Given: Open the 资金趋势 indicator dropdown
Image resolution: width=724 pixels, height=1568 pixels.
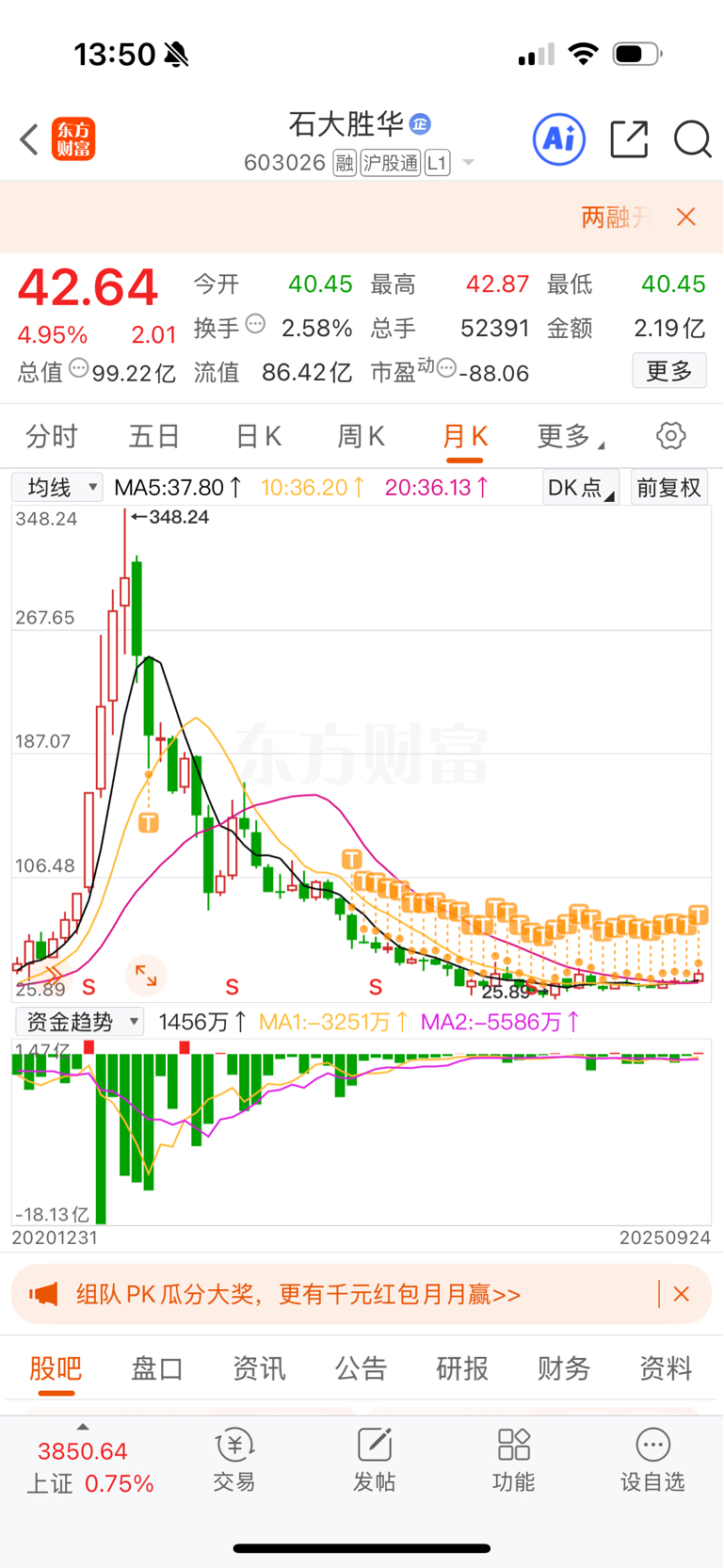Looking at the screenshot, I should tap(79, 1022).
